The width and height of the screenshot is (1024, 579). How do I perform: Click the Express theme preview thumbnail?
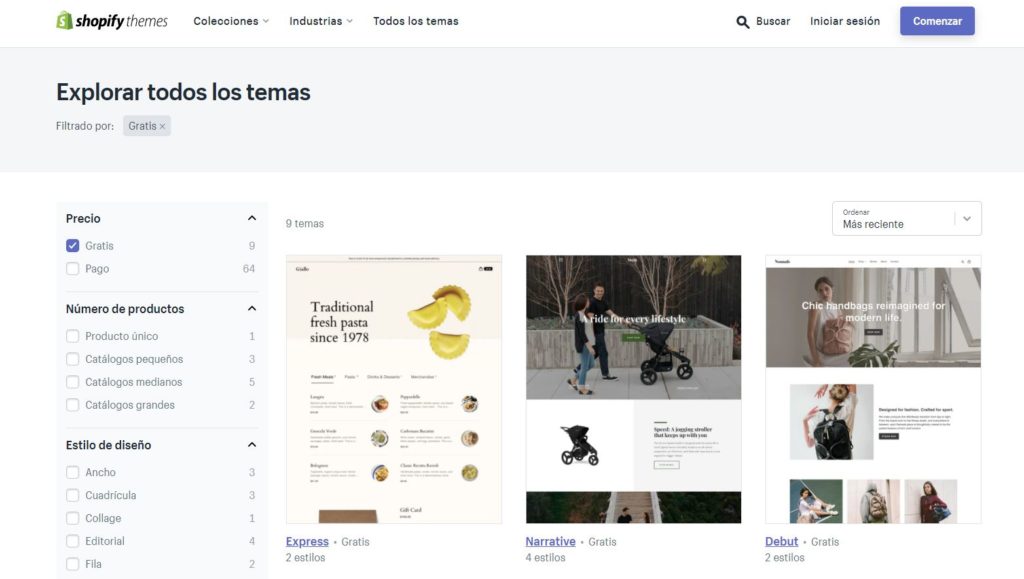pyautogui.click(x=394, y=389)
